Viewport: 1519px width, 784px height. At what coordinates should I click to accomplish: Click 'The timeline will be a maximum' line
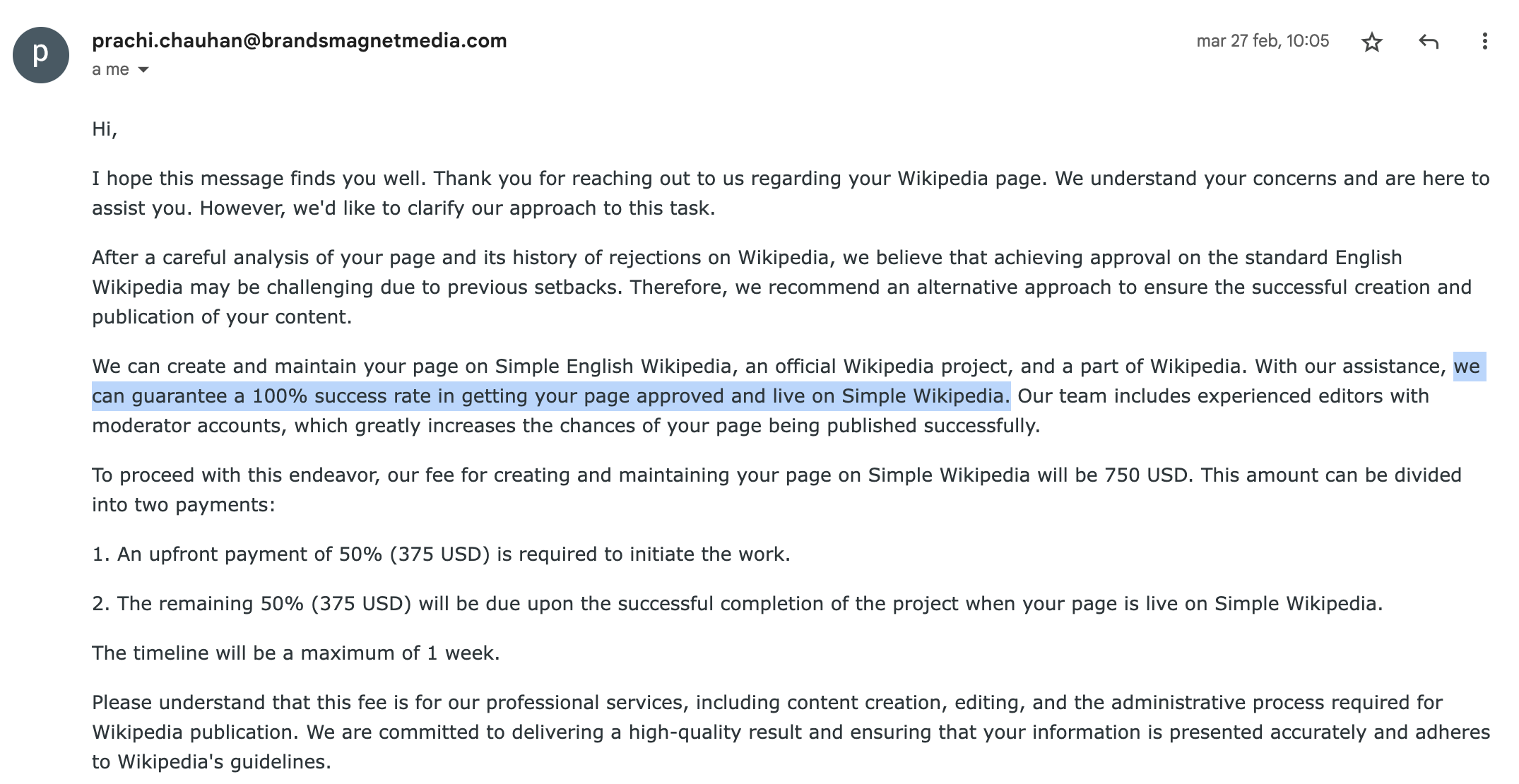pyautogui.click(x=296, y=653)
